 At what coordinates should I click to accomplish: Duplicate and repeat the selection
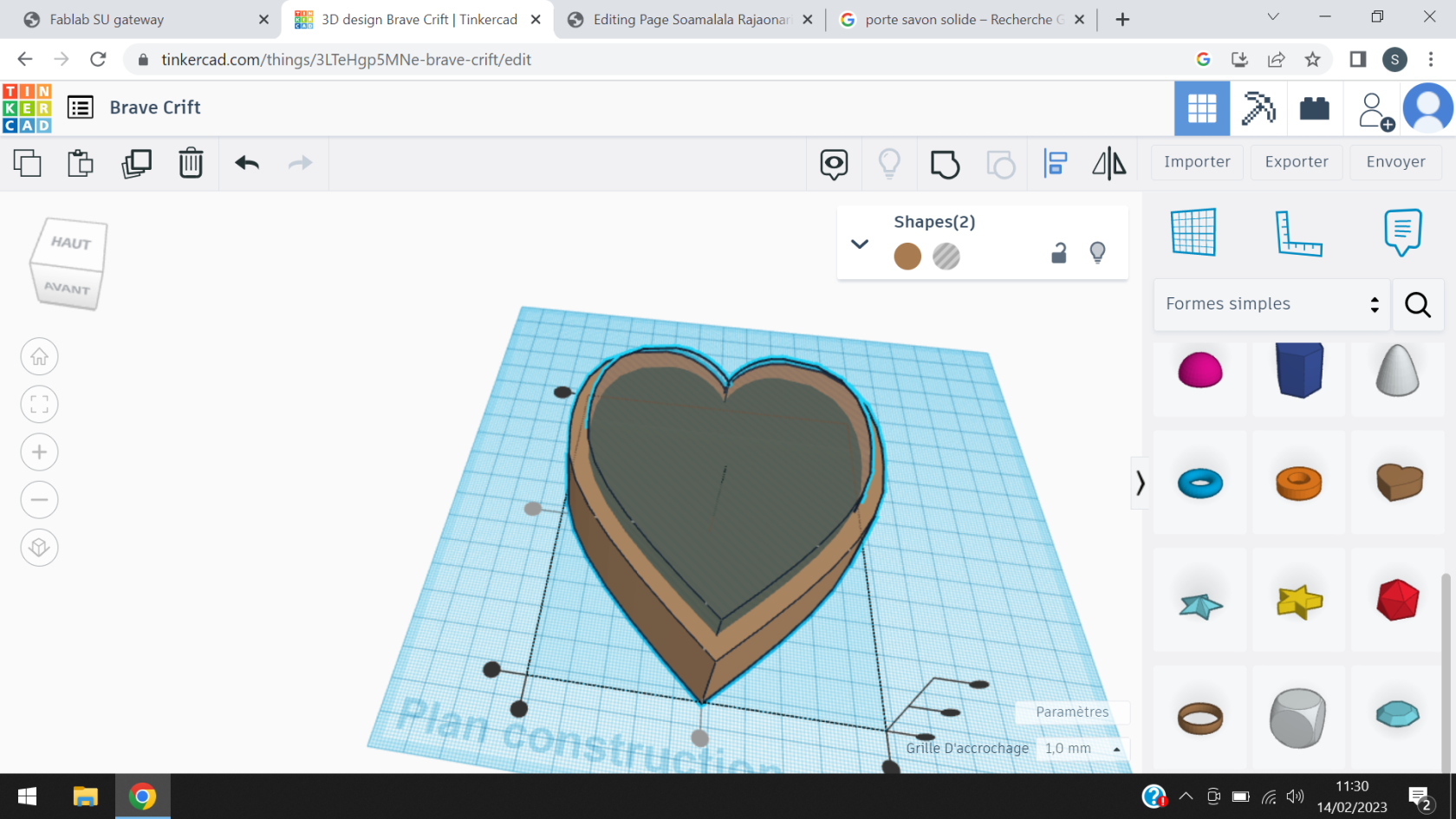pos(136,163)
